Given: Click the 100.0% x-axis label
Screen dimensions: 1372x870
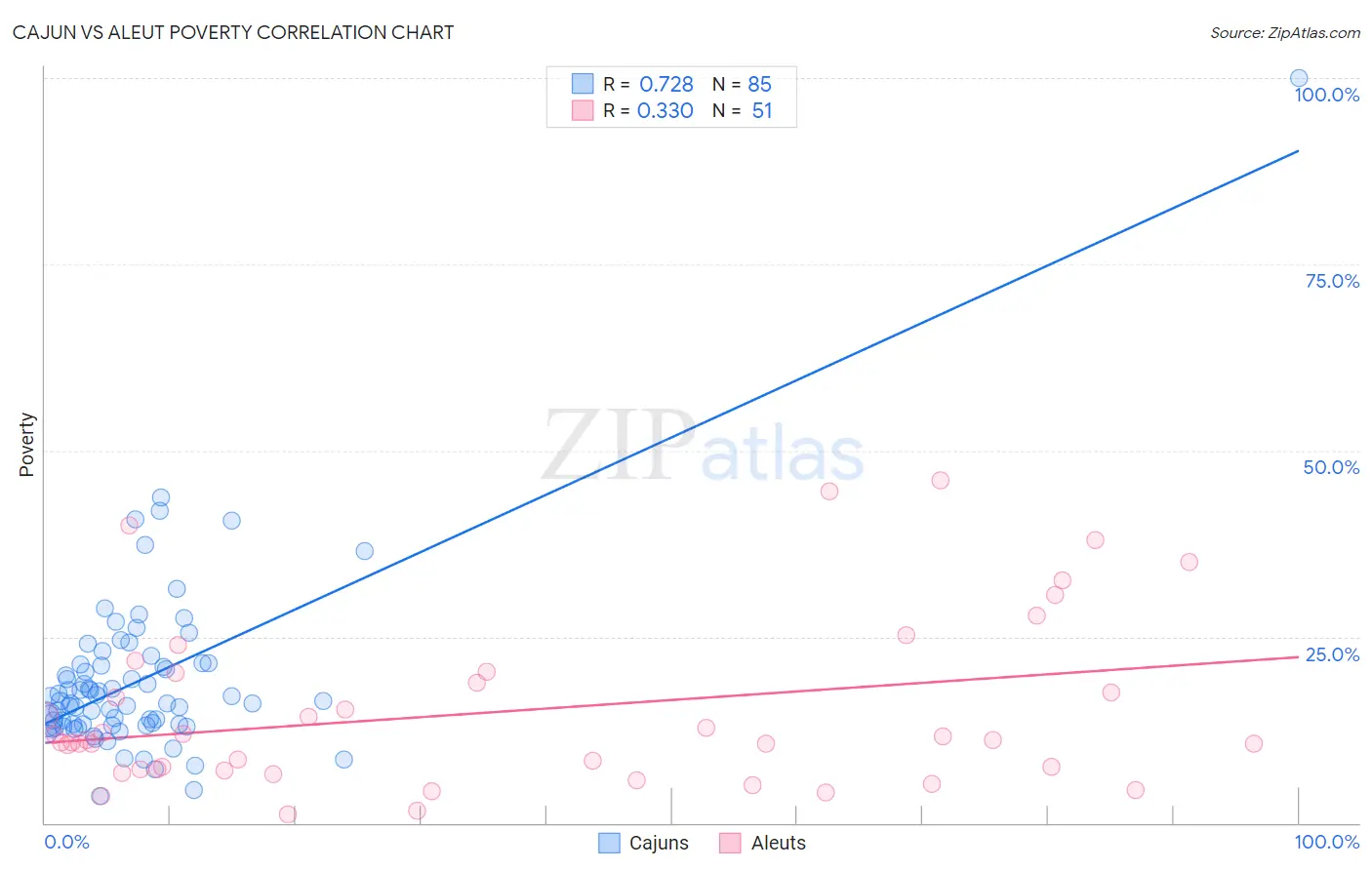Looking at the screenshot, I should (x=1327, y=842).
